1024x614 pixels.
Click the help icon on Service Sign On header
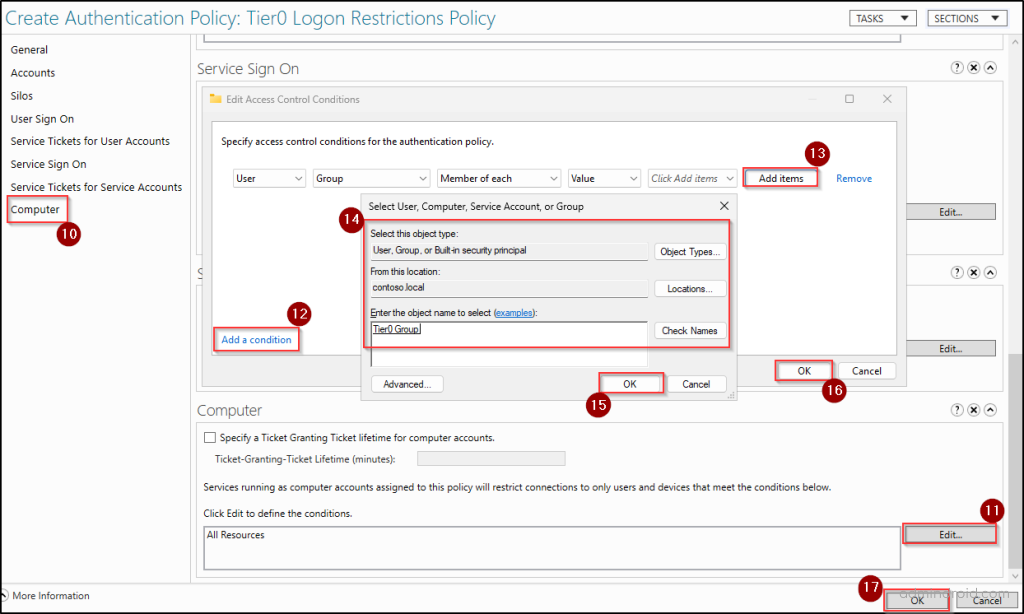tap(958, 67)
